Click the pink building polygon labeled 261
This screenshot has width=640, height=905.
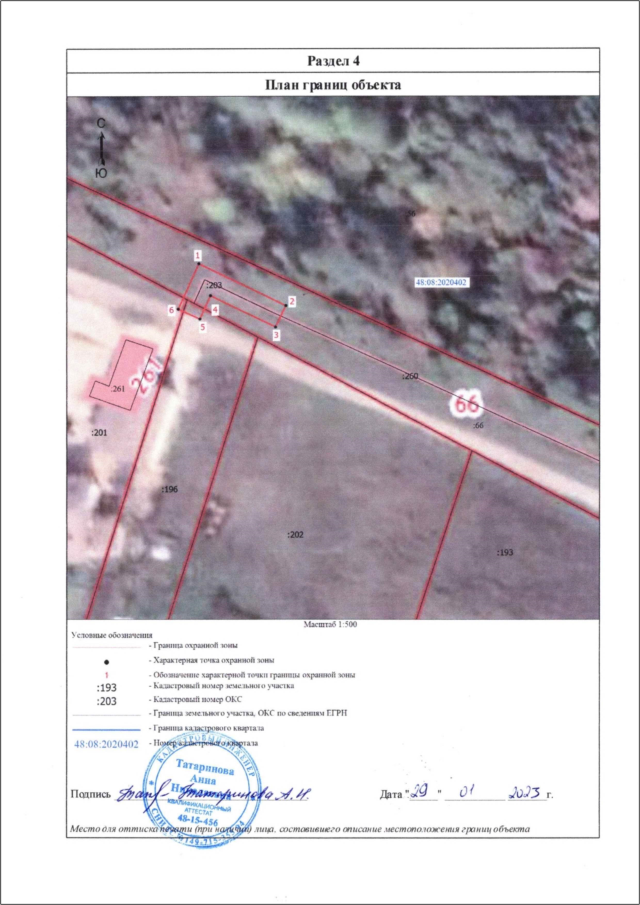pyautogui.click(x=120, y=372)
